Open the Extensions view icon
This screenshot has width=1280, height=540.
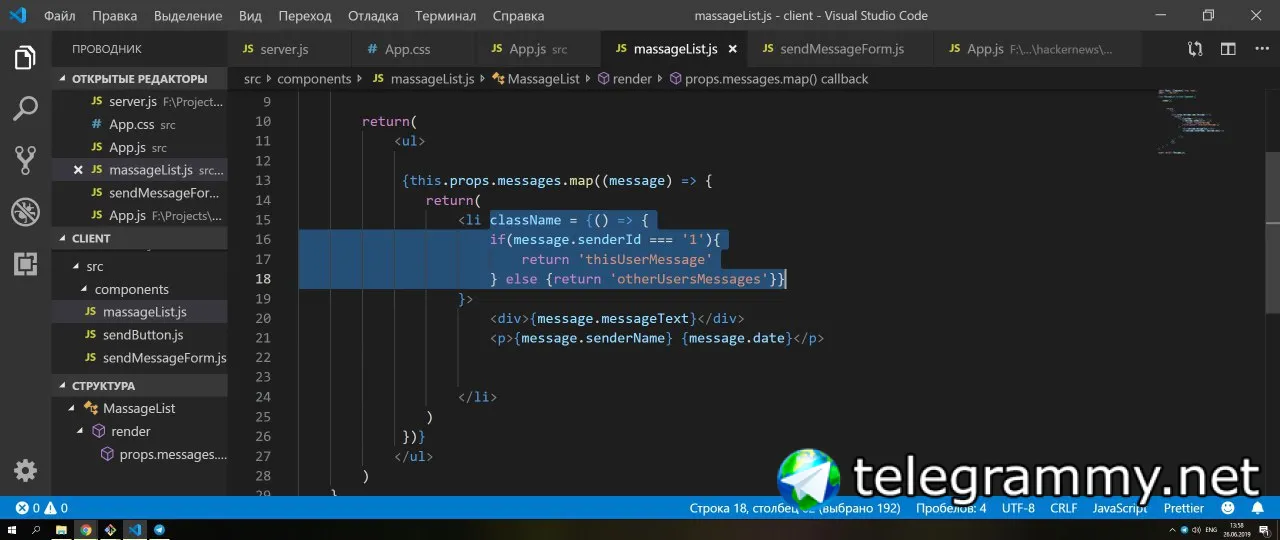pos(25,264)
